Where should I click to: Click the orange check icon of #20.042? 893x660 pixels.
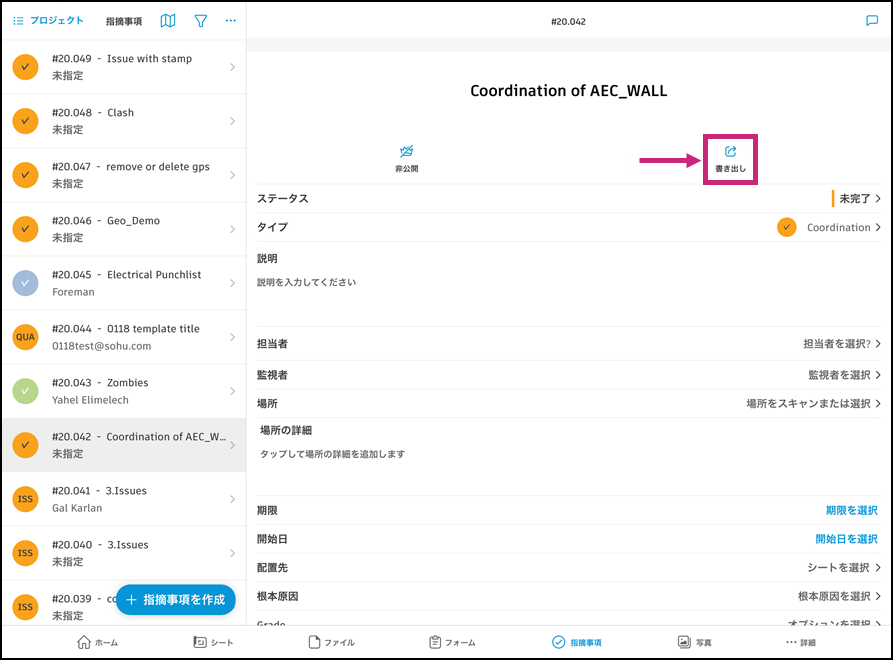click(x=26, y=445)
